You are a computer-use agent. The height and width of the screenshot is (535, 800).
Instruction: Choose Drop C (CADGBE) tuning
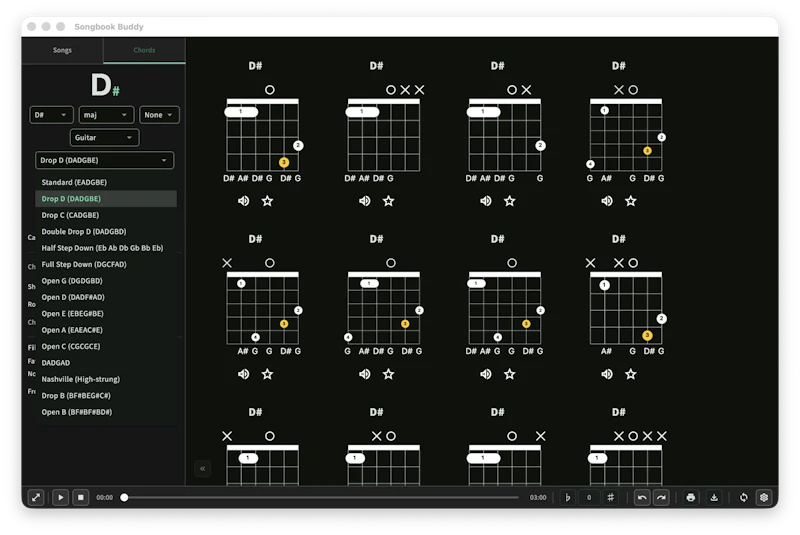coord(106,215)
